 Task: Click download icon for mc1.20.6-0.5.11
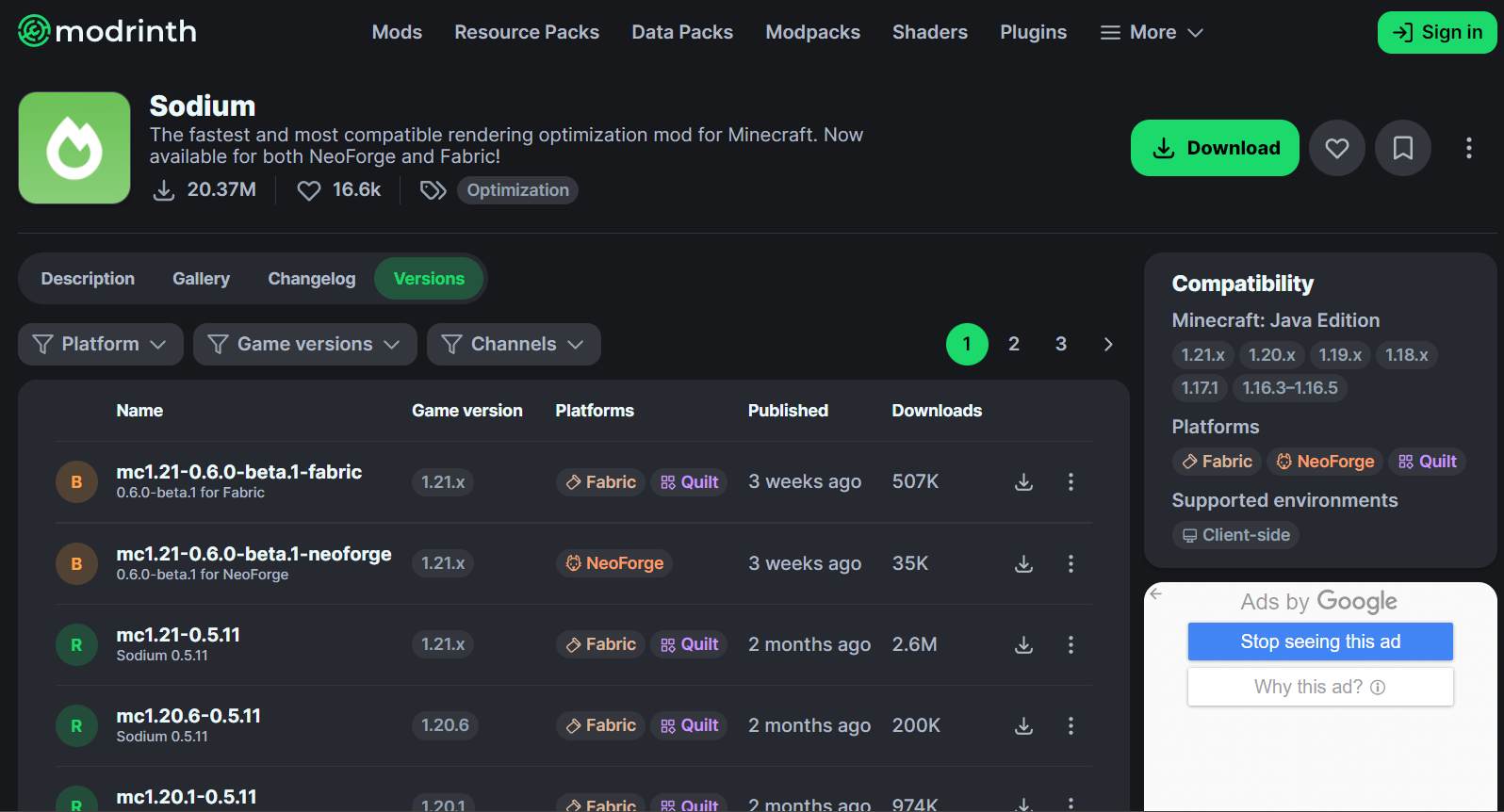[x=1023, y=725]
